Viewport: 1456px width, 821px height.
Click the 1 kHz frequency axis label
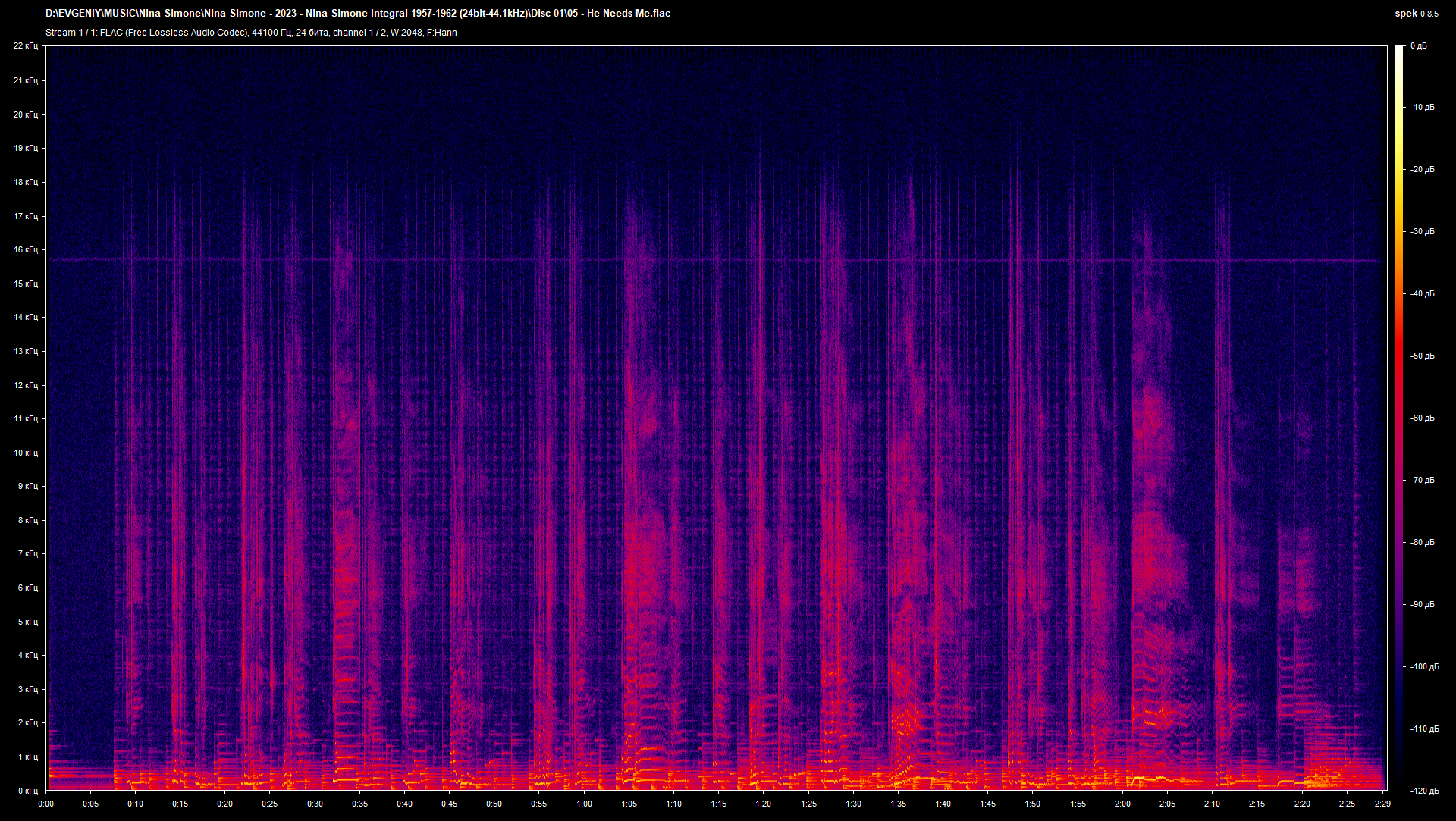(x=27, y=757)
